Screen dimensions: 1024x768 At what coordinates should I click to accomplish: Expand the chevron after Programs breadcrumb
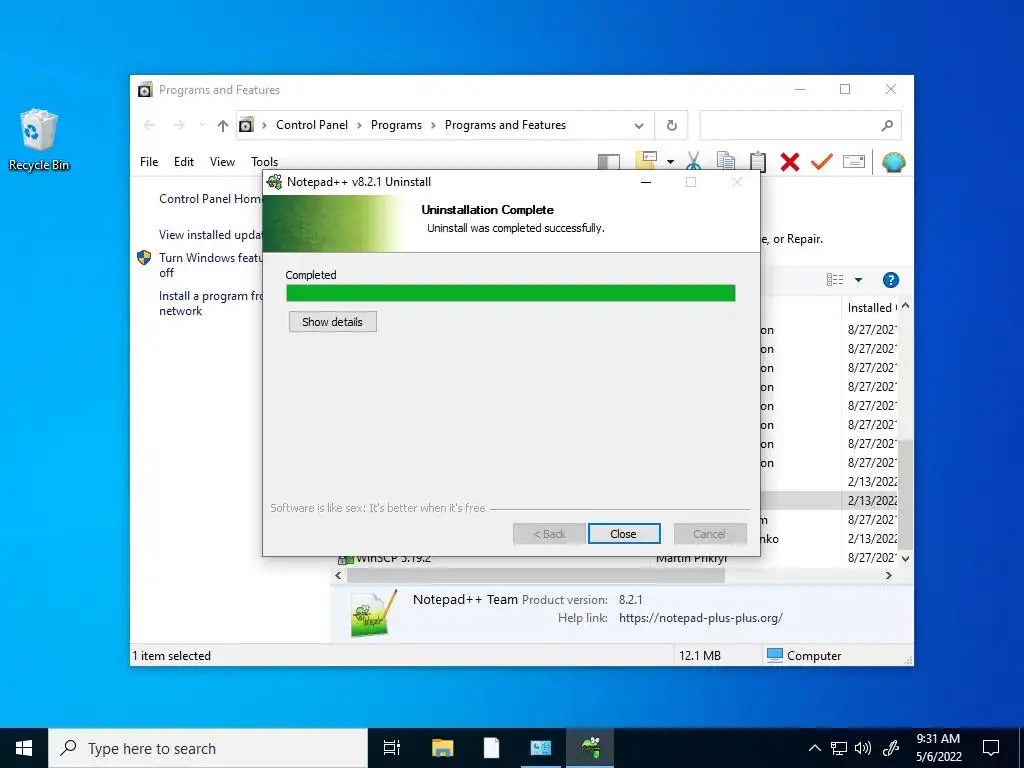click(x=433, y=125)
